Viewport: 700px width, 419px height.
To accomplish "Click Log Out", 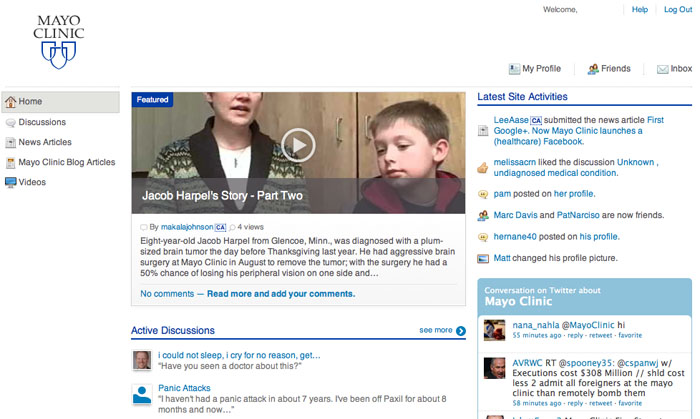I will tap(678, 9).
